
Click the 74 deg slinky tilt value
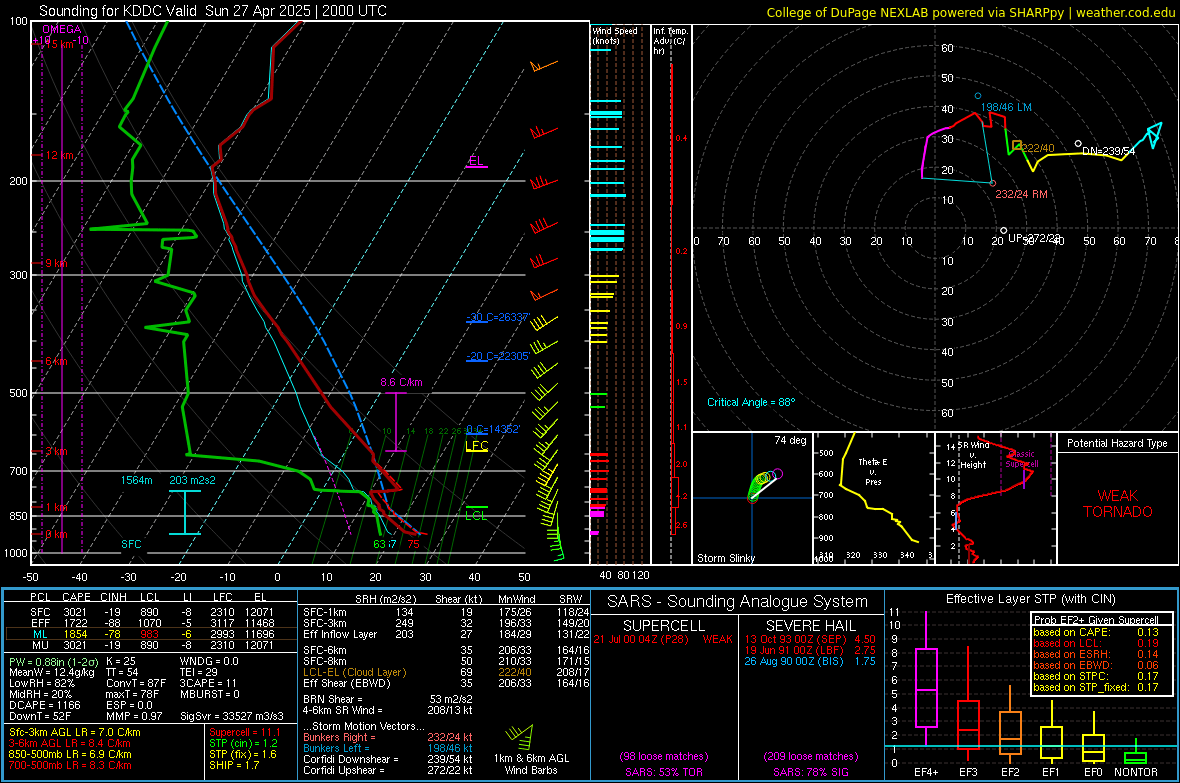pos(790,440)
